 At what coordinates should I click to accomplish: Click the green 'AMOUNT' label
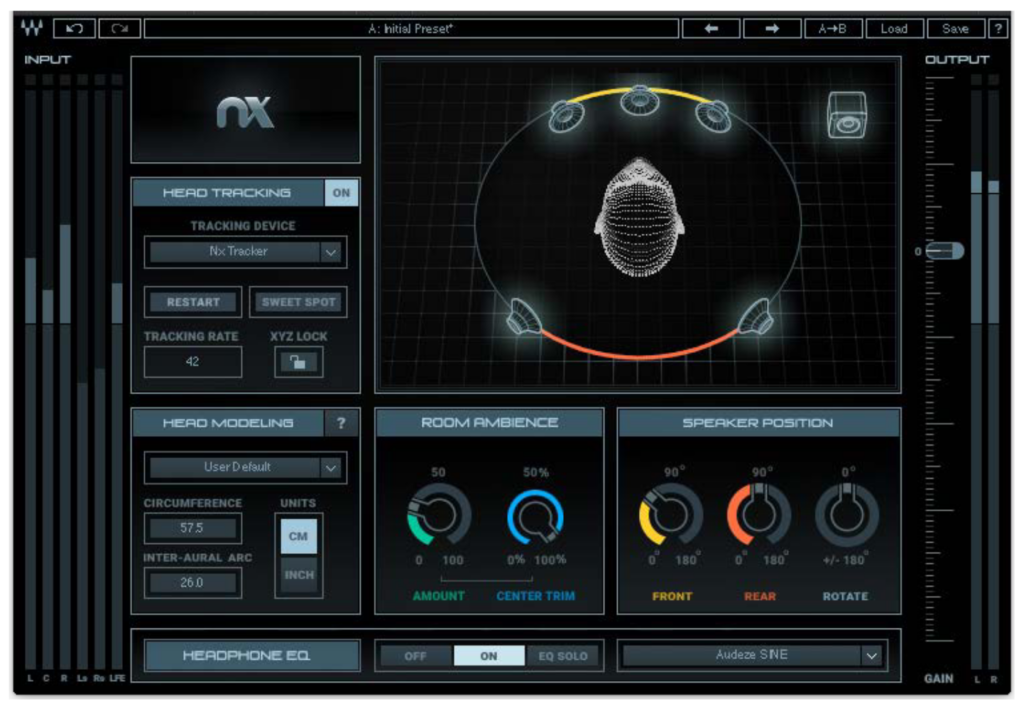tap(439, 596)
